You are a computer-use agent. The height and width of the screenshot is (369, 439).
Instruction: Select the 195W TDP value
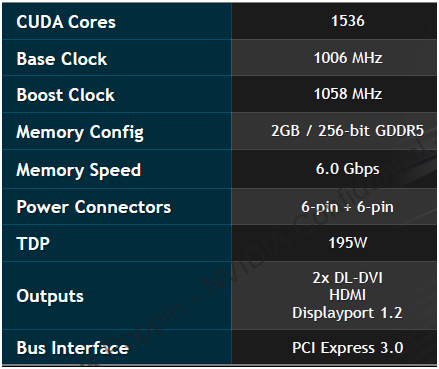(348, 243)
